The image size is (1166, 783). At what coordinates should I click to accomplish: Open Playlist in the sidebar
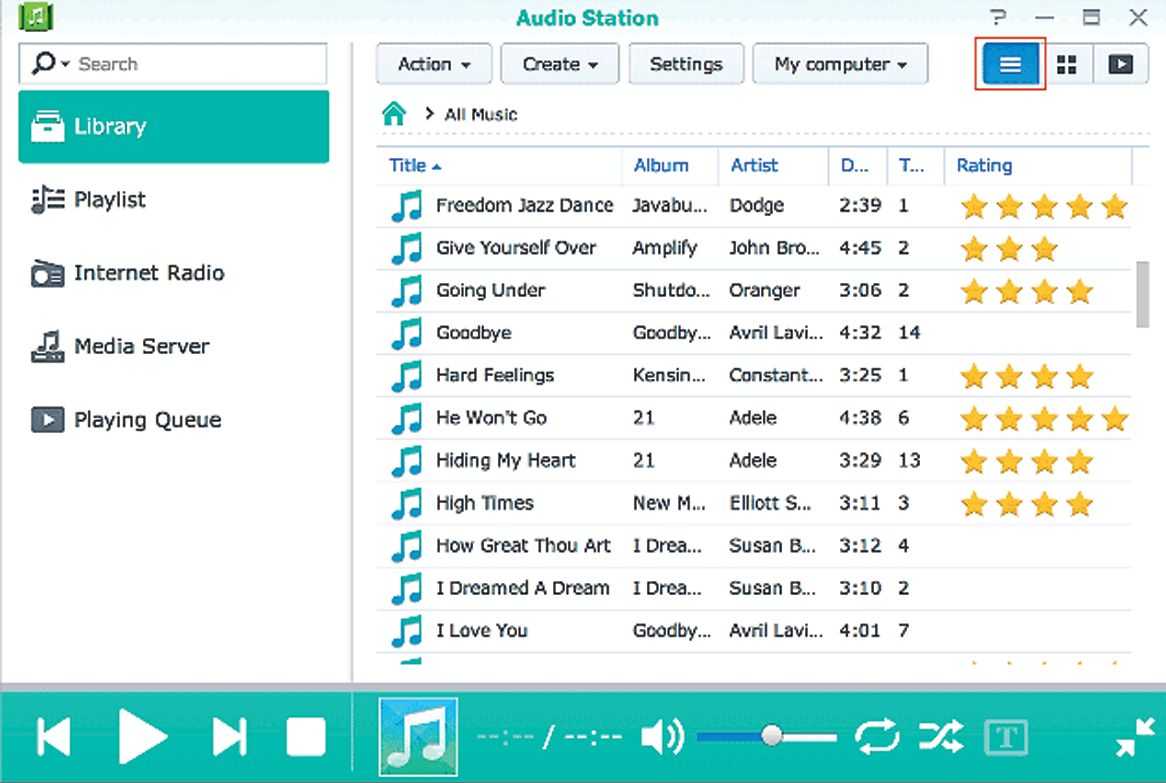point(110,200)
